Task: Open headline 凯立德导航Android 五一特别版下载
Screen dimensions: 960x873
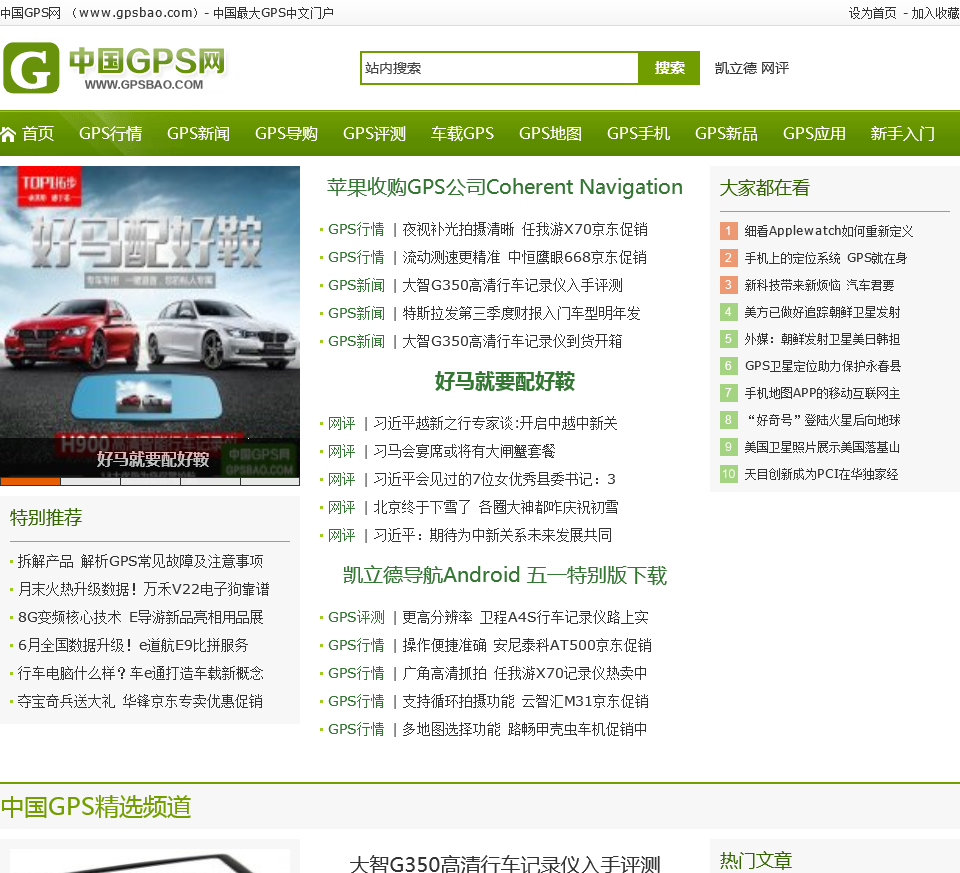Action: pyautogui.click(x=504, y=575)
